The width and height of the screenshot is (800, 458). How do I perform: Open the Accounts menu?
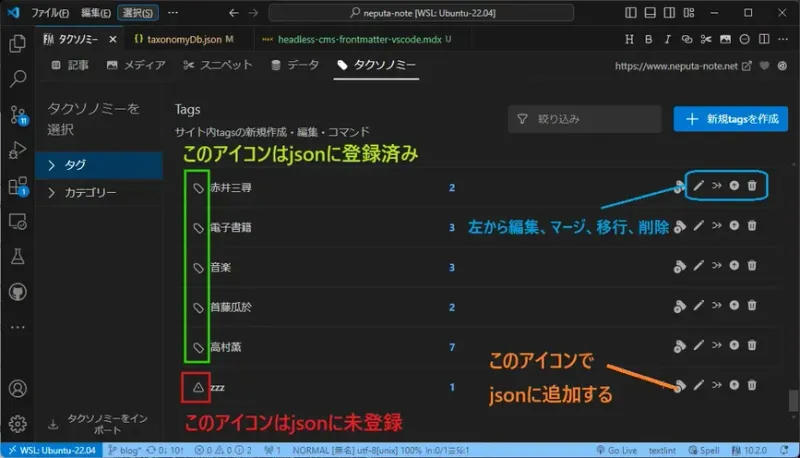coord(18,389)
